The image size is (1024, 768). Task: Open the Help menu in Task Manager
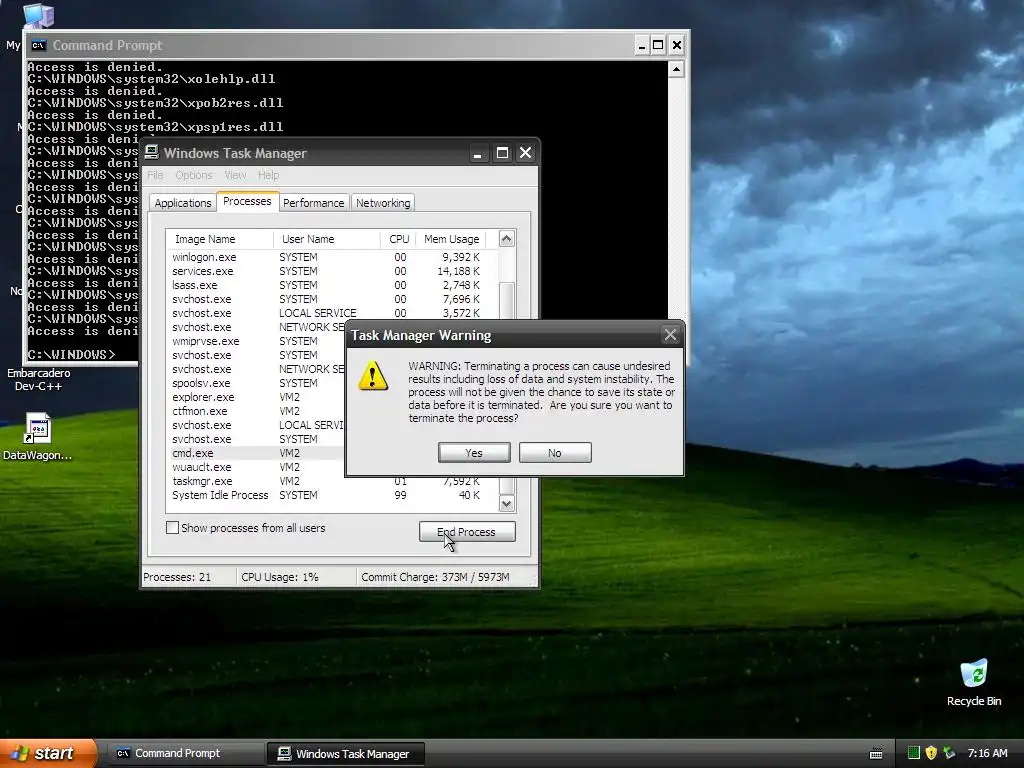tap(268, 175)
